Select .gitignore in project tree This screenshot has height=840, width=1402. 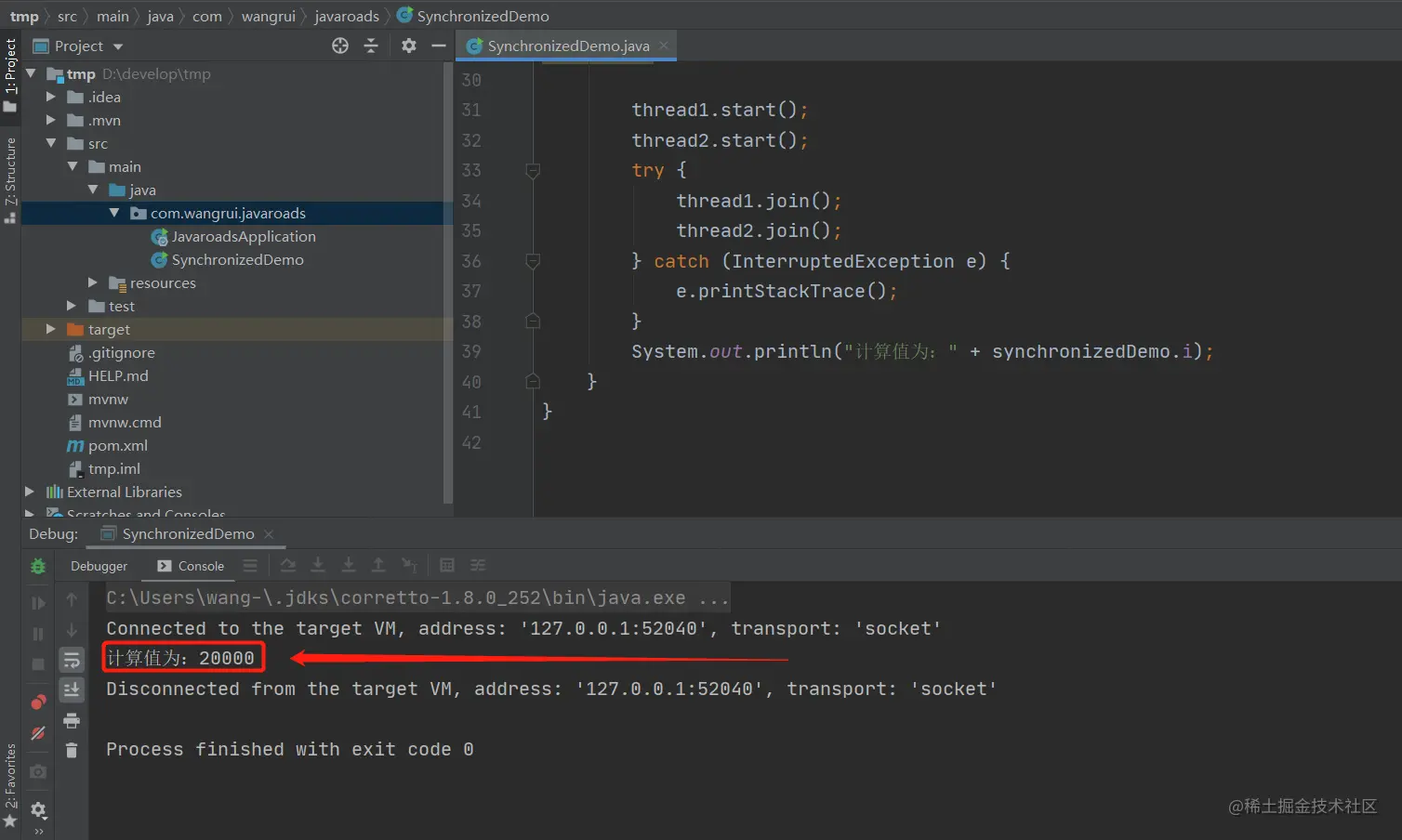click(x=112, y=352)
